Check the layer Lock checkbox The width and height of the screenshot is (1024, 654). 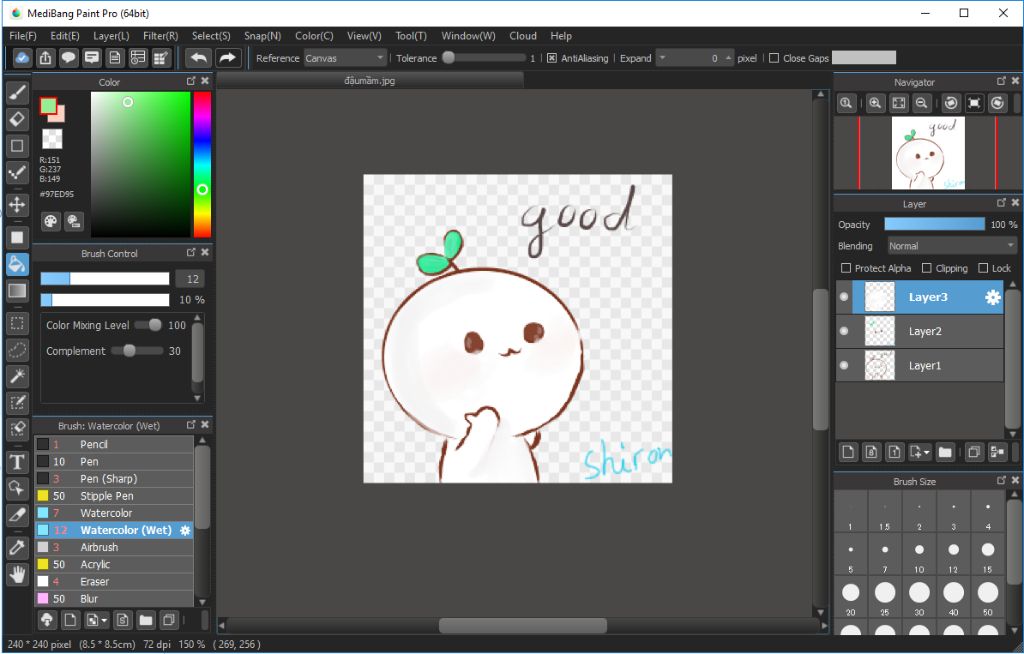tap(983, 269)
